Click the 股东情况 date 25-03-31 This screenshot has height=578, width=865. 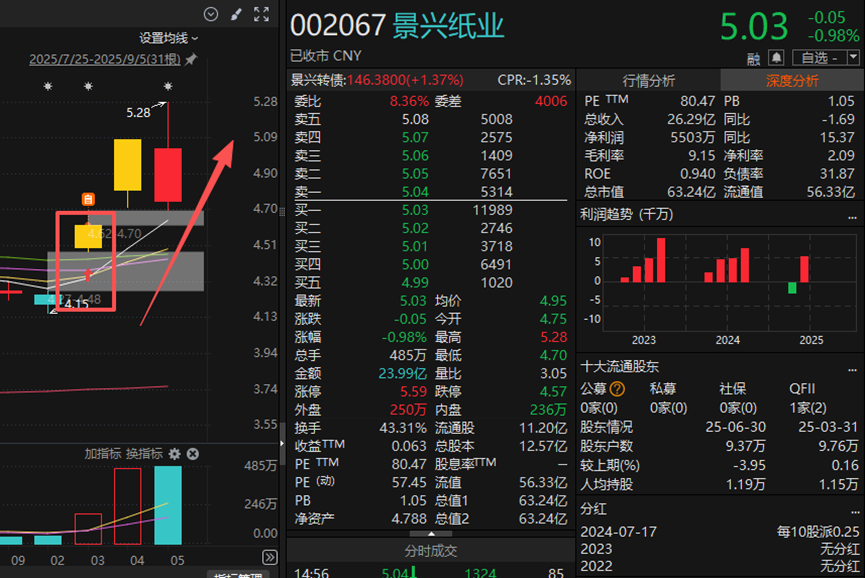pos(828,427)
